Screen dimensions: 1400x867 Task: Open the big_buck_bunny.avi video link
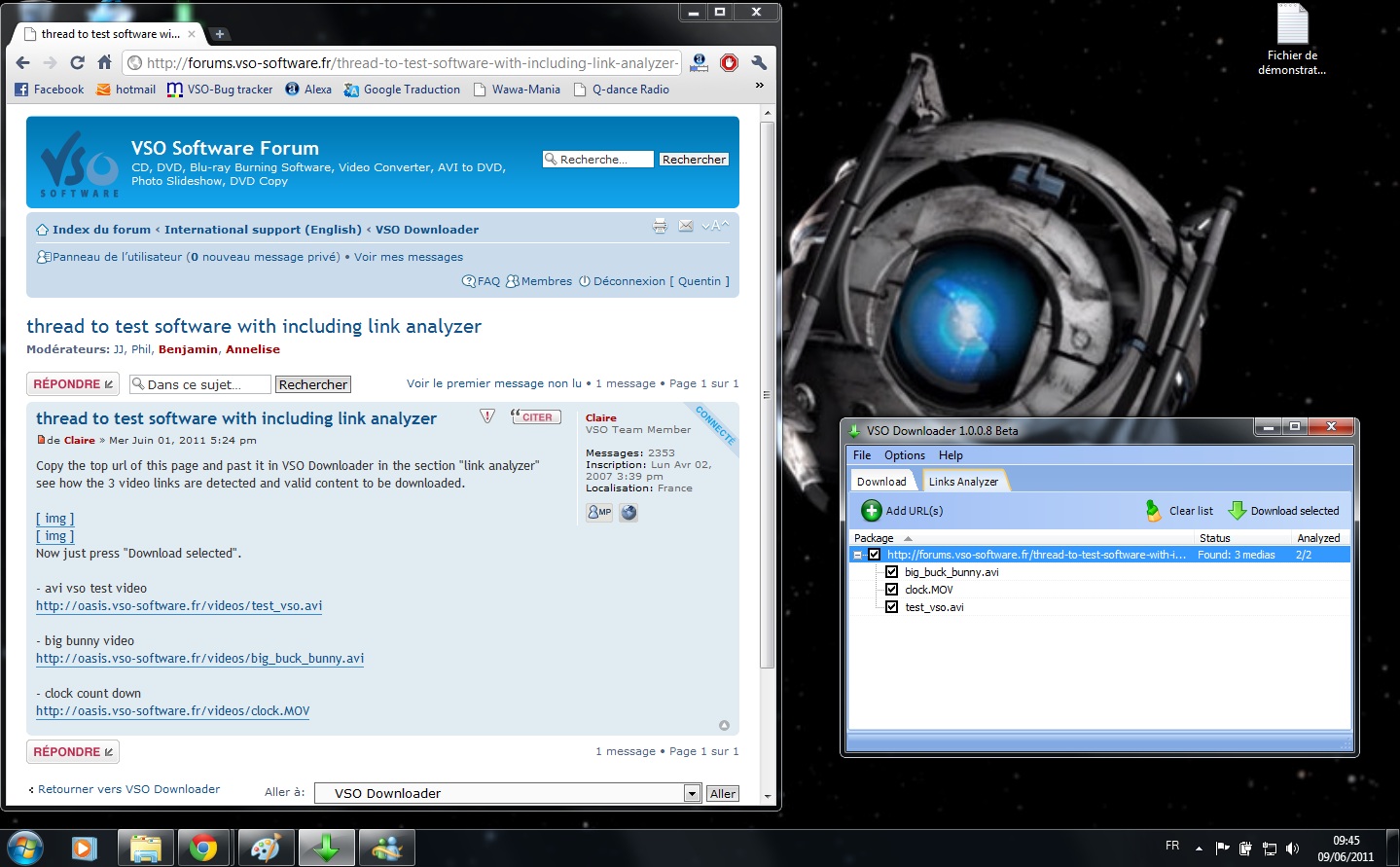click(199, 658)
